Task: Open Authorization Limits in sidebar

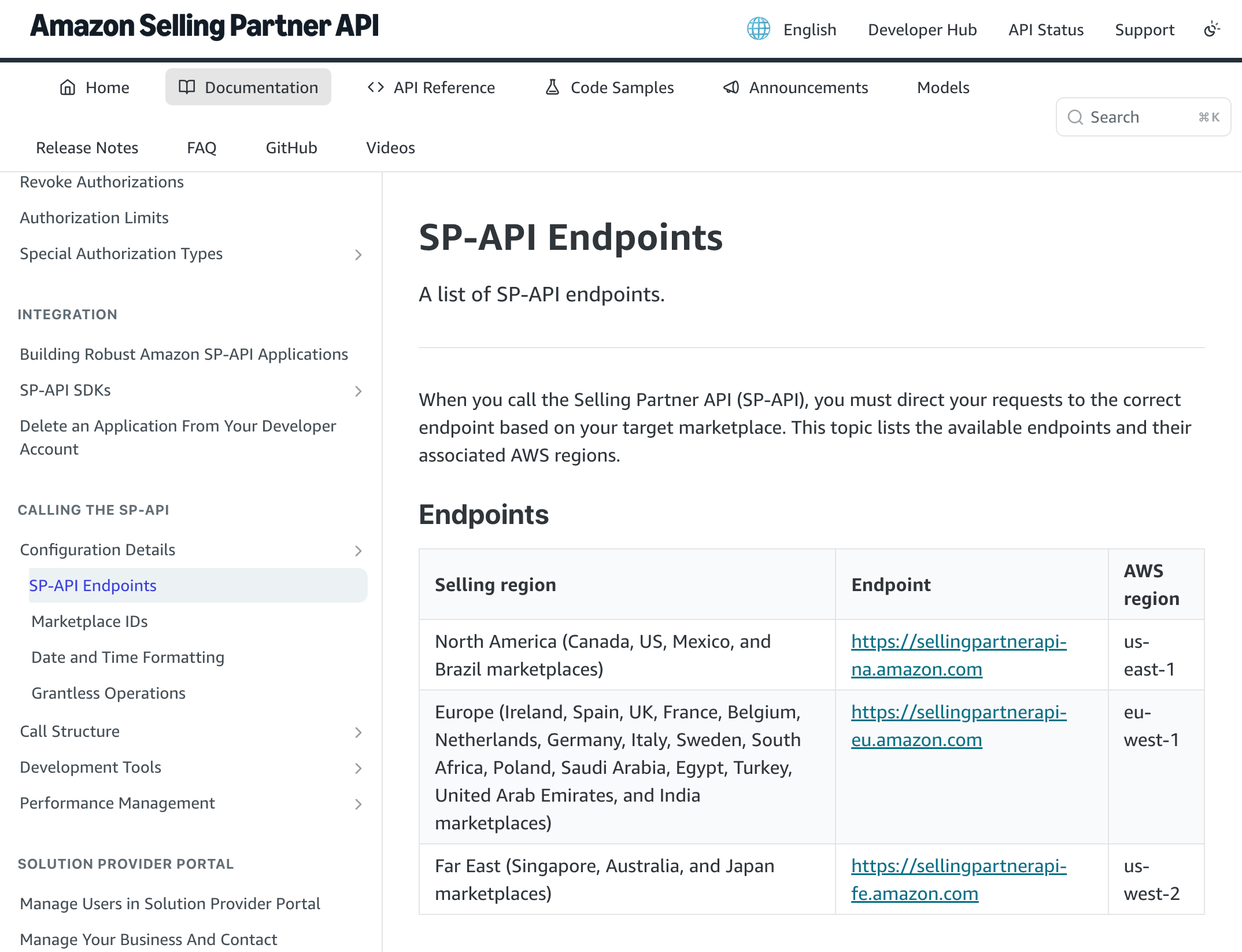Action: [94, 217]
